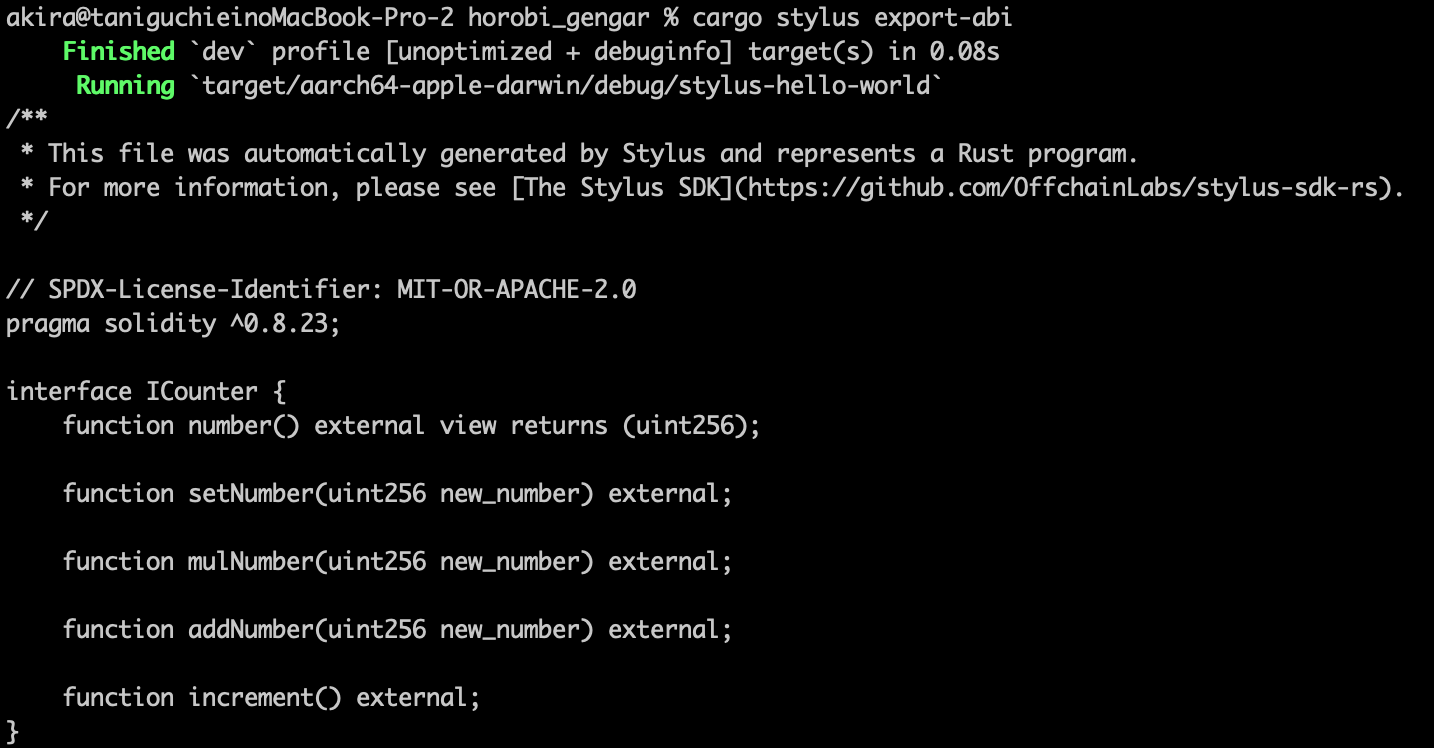Click the green 'Finished' status word

[x=118, y=51]
